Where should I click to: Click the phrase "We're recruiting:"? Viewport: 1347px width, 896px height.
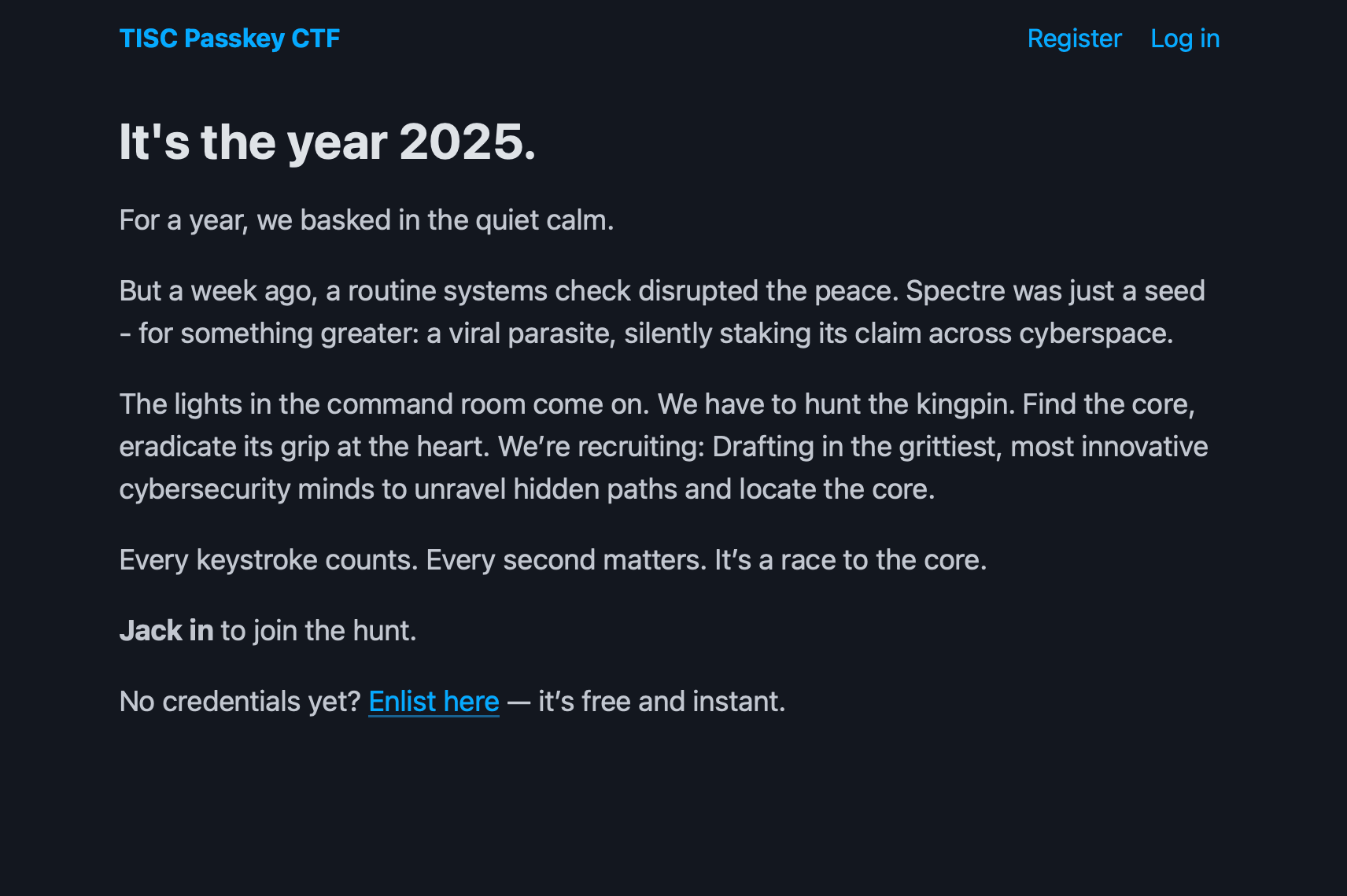[601, 447]
